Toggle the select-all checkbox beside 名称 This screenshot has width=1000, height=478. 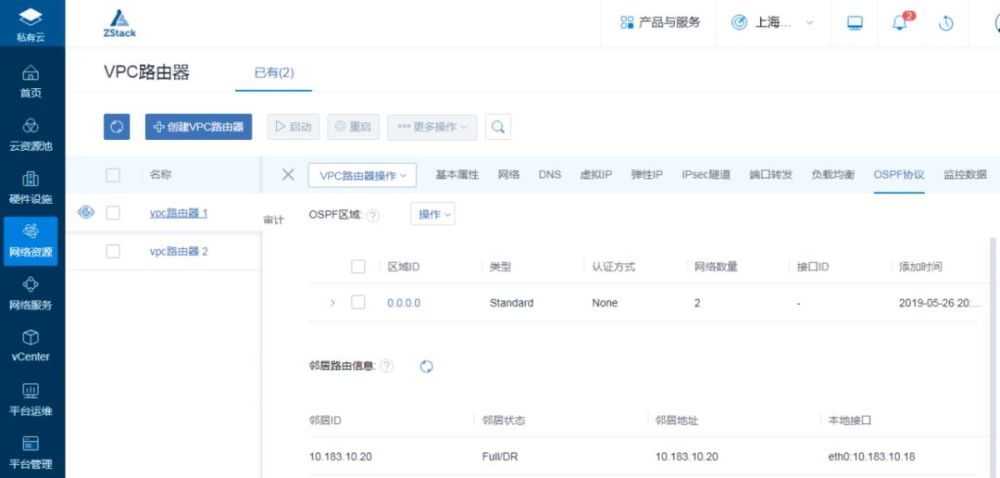[113, 175]
